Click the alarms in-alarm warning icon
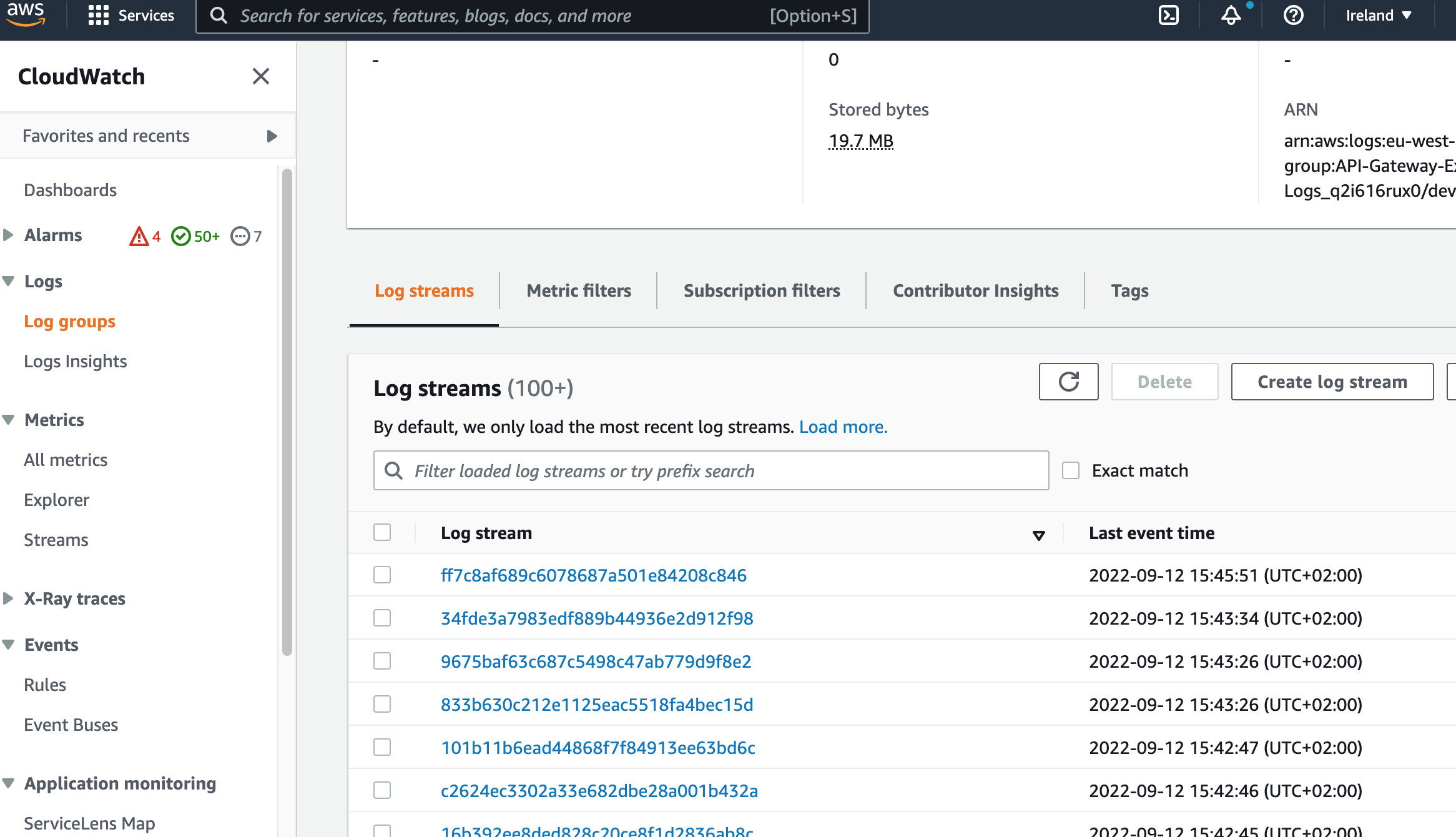 tap(139, 236)
